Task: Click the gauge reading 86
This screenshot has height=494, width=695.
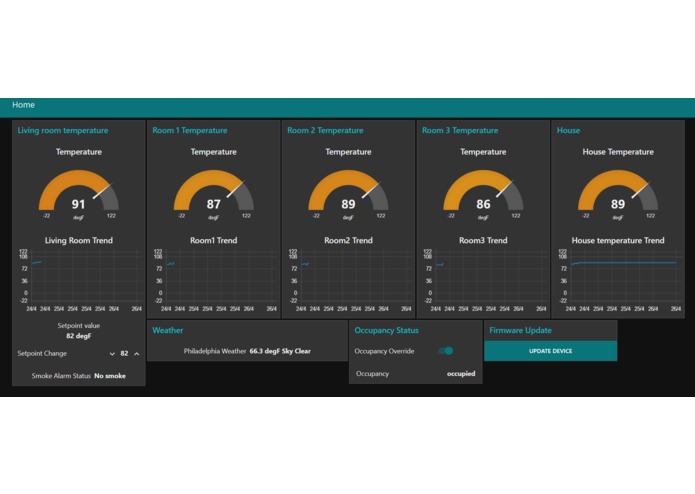Action: (483, 204)
